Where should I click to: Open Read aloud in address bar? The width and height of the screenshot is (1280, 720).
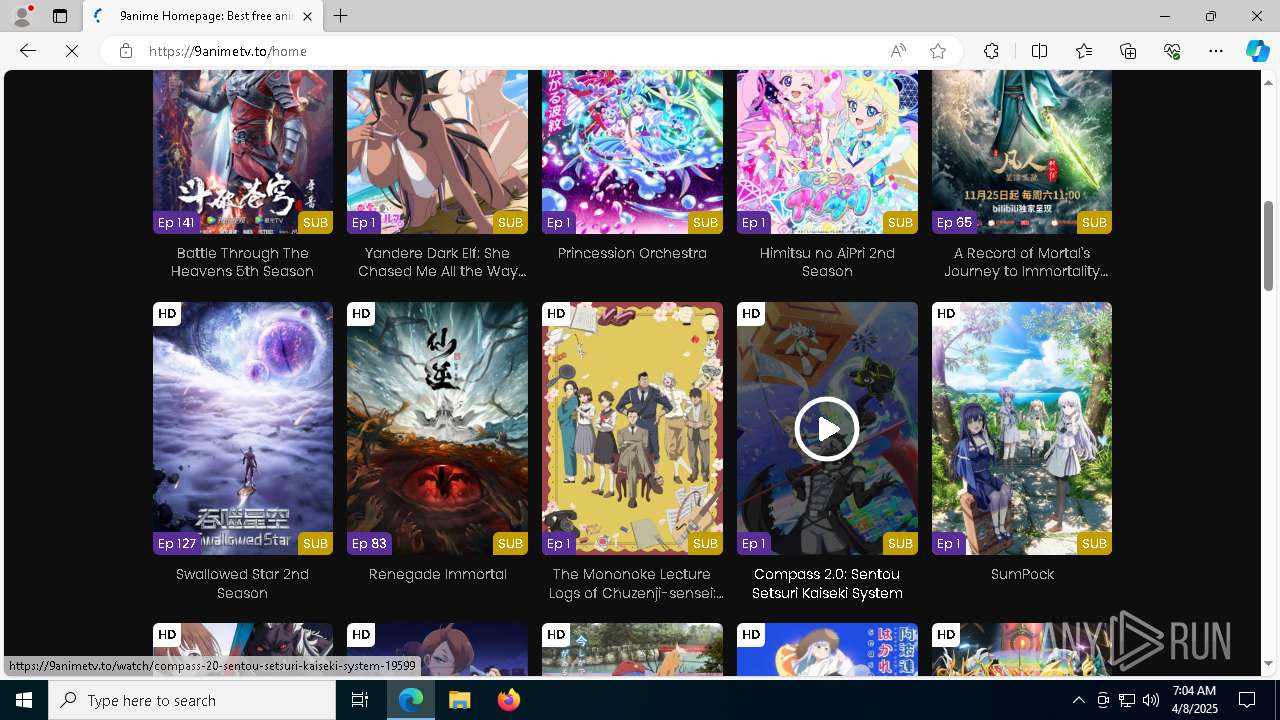(898, 51)
